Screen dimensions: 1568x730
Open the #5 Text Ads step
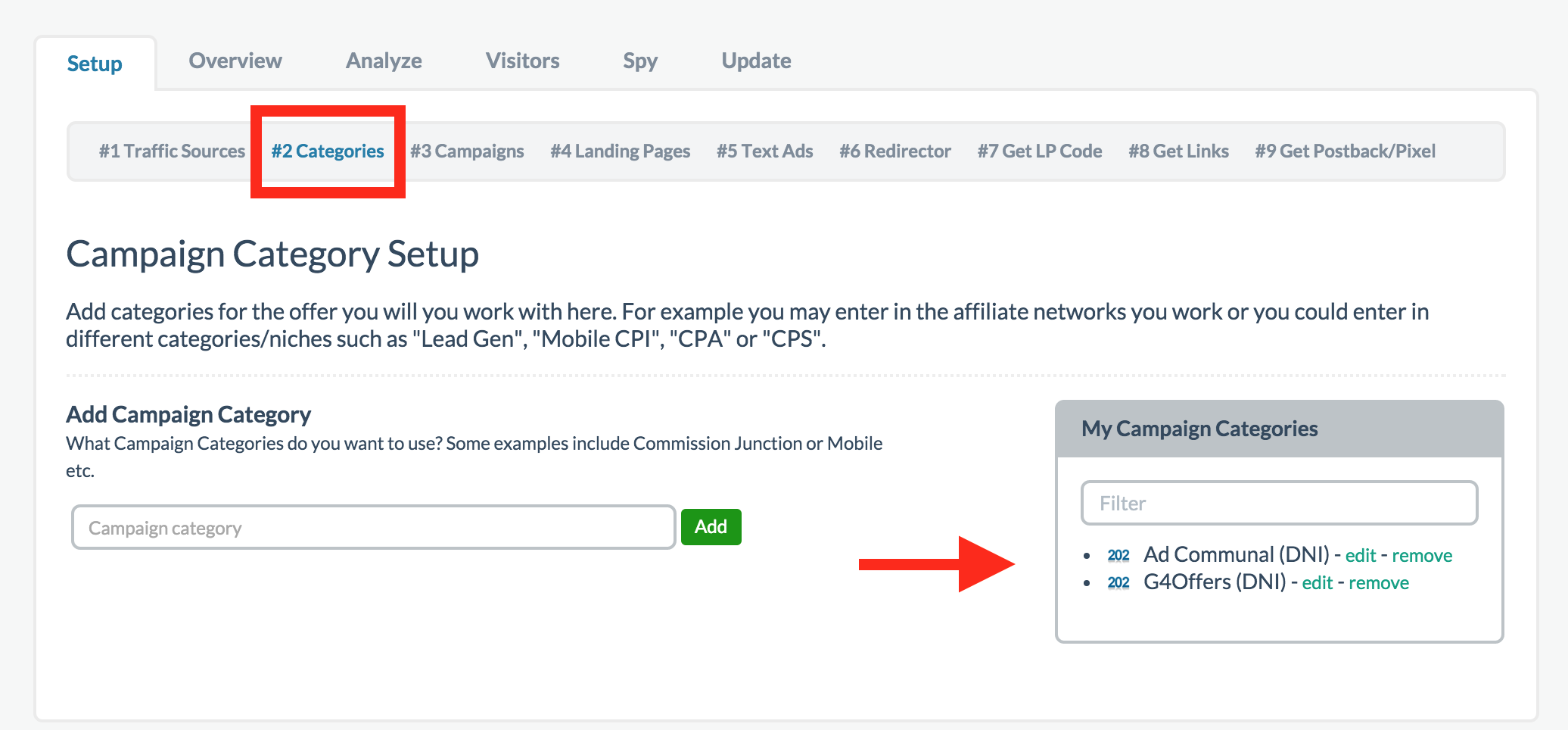coord(764,151)
